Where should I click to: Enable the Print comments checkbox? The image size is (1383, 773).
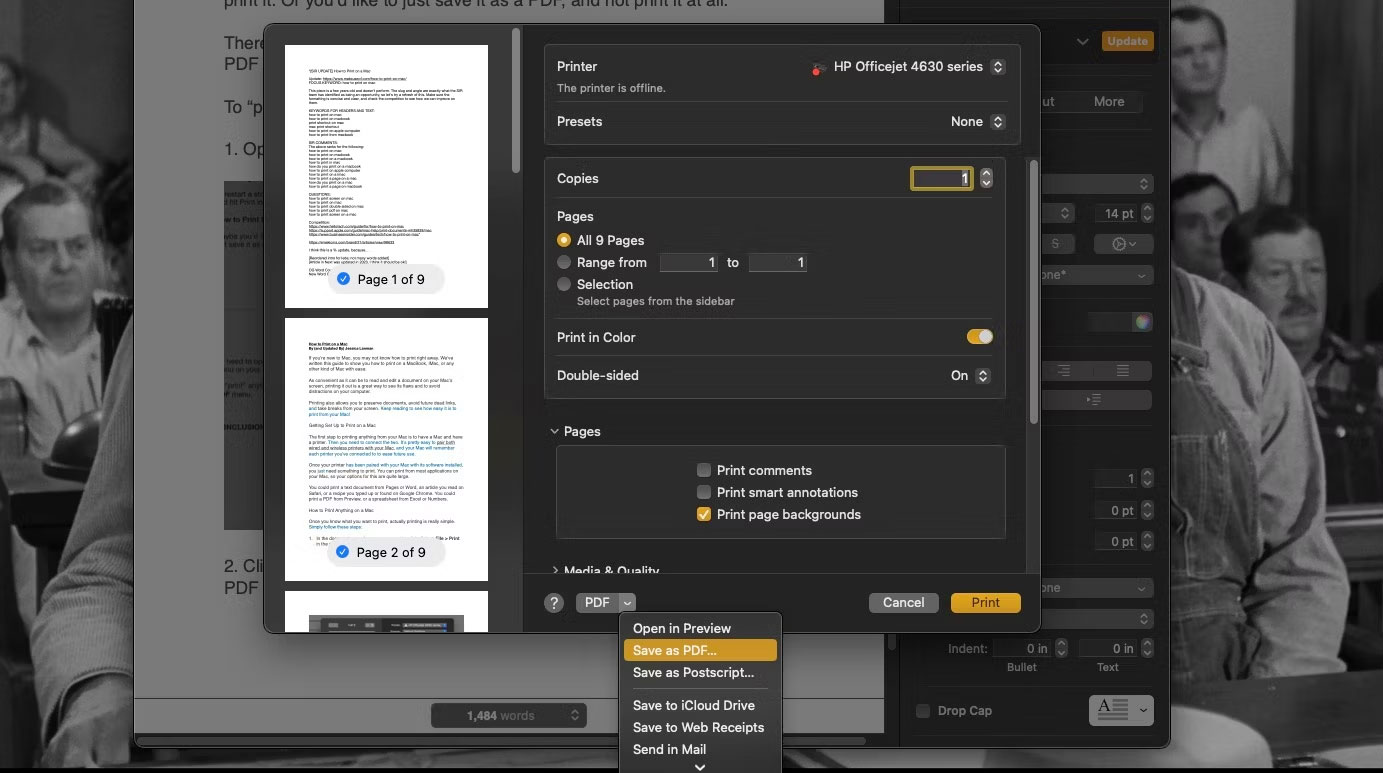[704, 470]
